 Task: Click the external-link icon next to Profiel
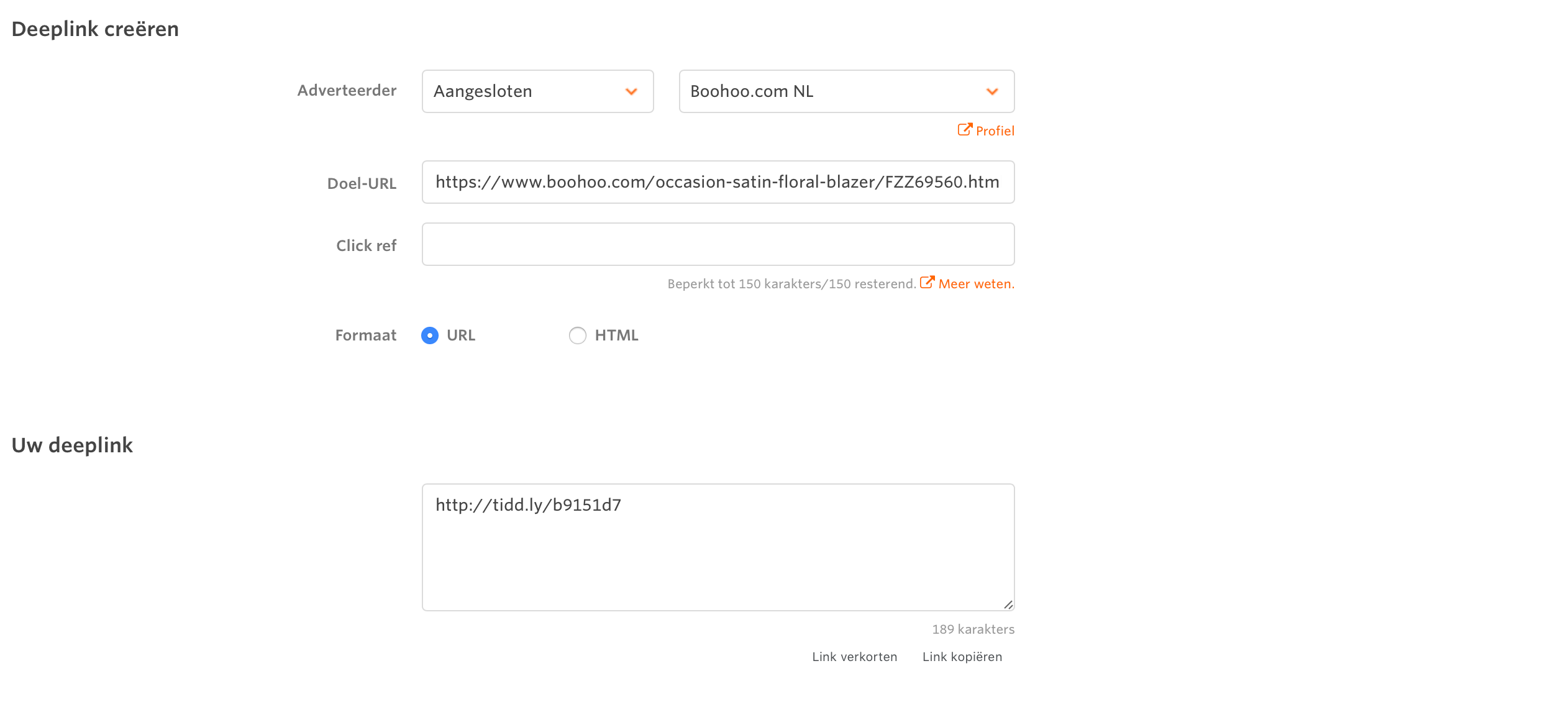coord(964,130)
